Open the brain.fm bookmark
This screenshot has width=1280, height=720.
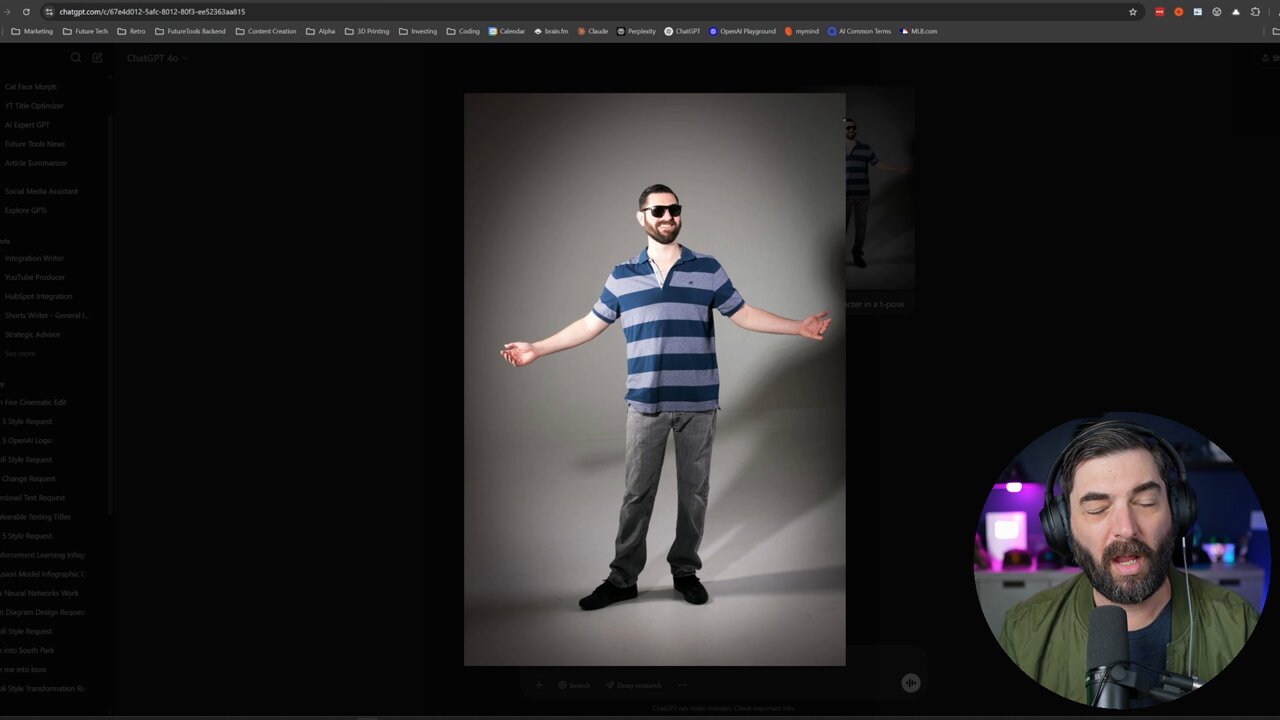pyautogui.click(x=551, y=31)
